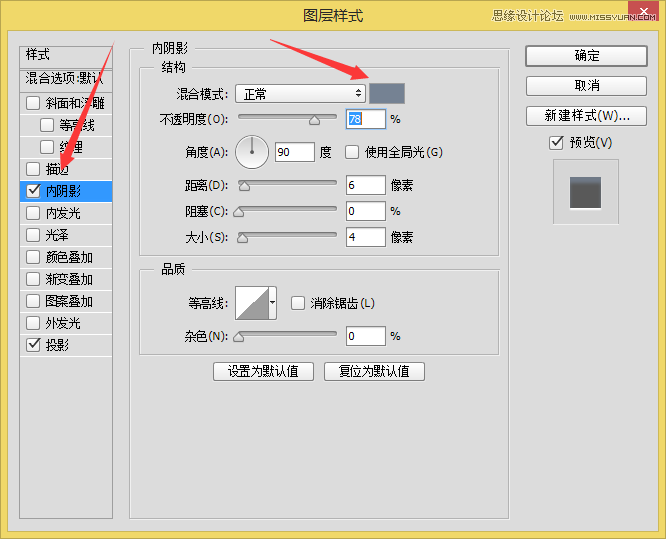Click the layer style preview thumbnail
This screenshot has height=539, width=666.
point(586,192)
